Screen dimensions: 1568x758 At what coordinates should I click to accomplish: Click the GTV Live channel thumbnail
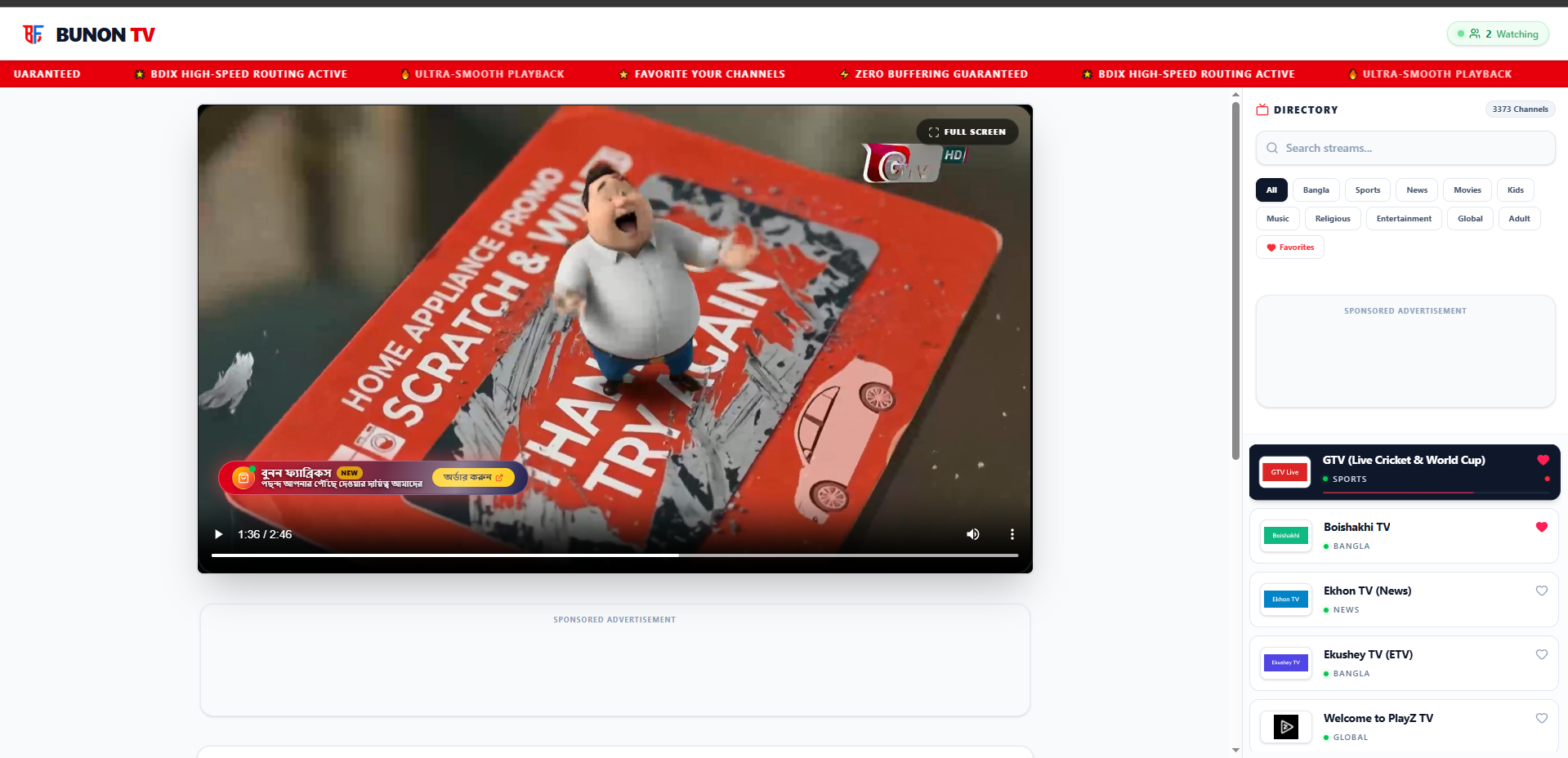pyautogui.click(x=1284, y=472)
